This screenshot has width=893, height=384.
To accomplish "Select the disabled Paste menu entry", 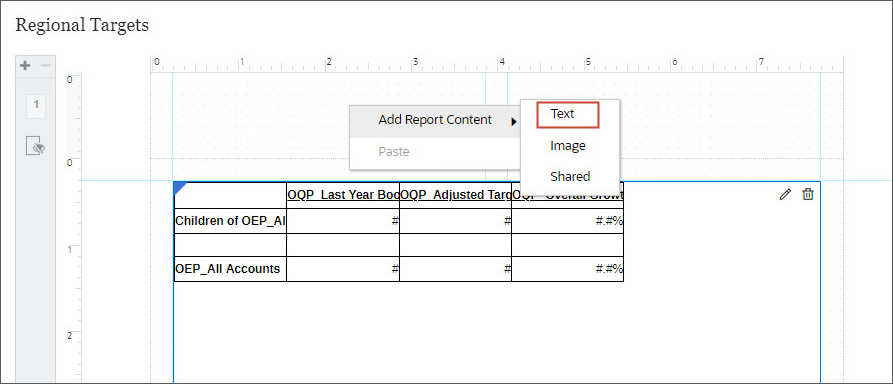I will pos(435,152).
